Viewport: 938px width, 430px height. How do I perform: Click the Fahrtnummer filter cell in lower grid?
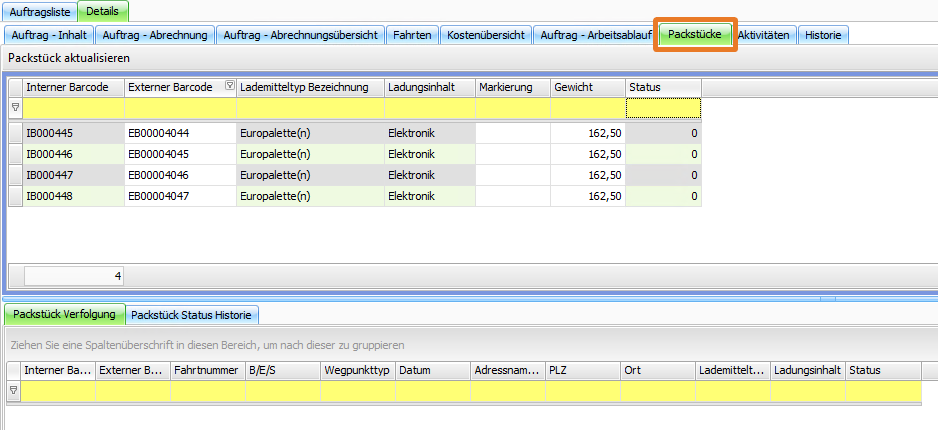208,391
